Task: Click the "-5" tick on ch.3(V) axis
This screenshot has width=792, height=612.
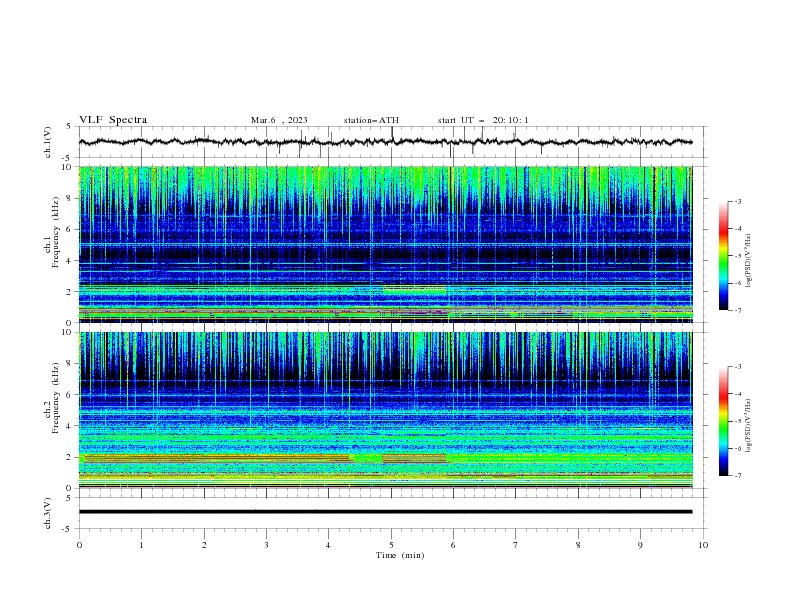Action: [x=67, y=529]
